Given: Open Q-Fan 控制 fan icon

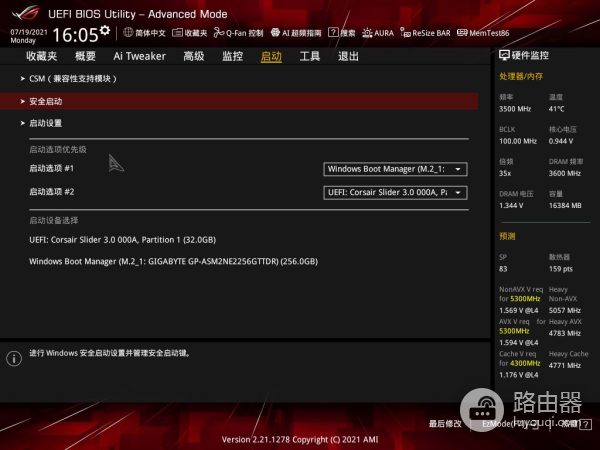Looking at the screenshot, I should 219,33.
